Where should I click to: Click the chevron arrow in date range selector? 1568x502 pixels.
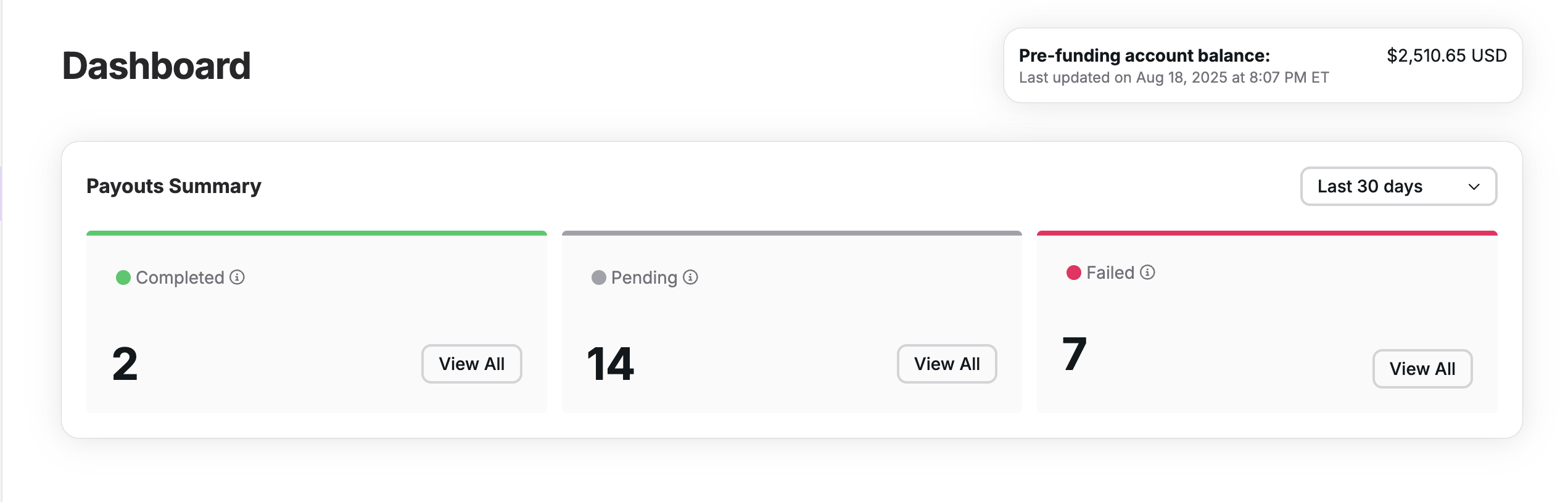pos(1474,187)
